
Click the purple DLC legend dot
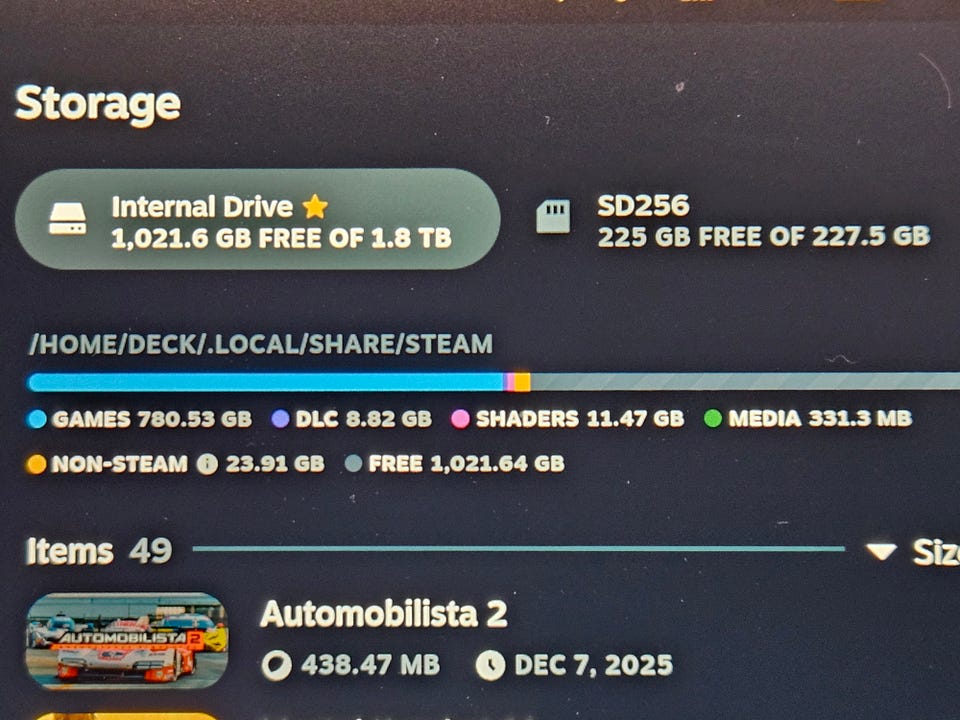click(x=280, y=419)
